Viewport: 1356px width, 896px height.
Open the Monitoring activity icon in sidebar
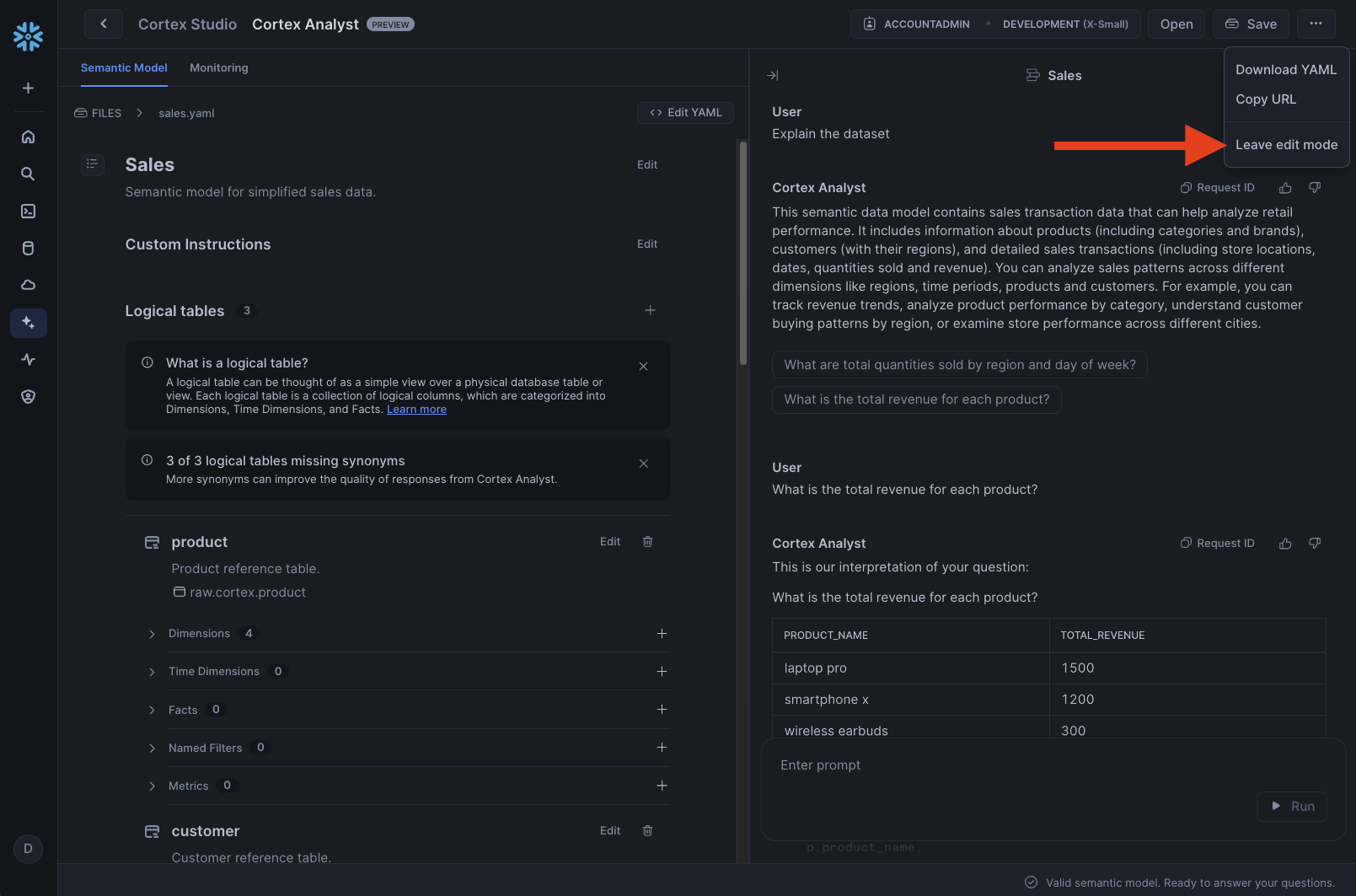point(28,359)
